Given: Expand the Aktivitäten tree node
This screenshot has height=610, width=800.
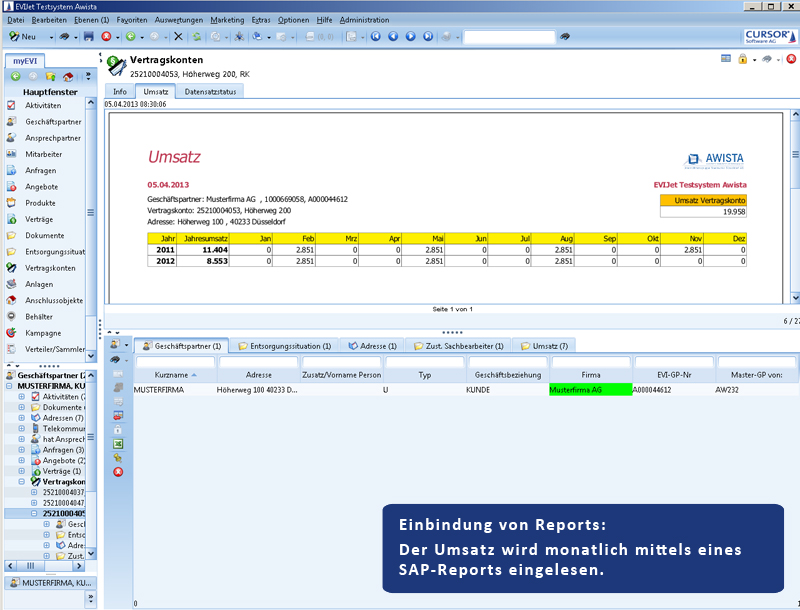Looking at the screenshot, I should click(22, 397).
